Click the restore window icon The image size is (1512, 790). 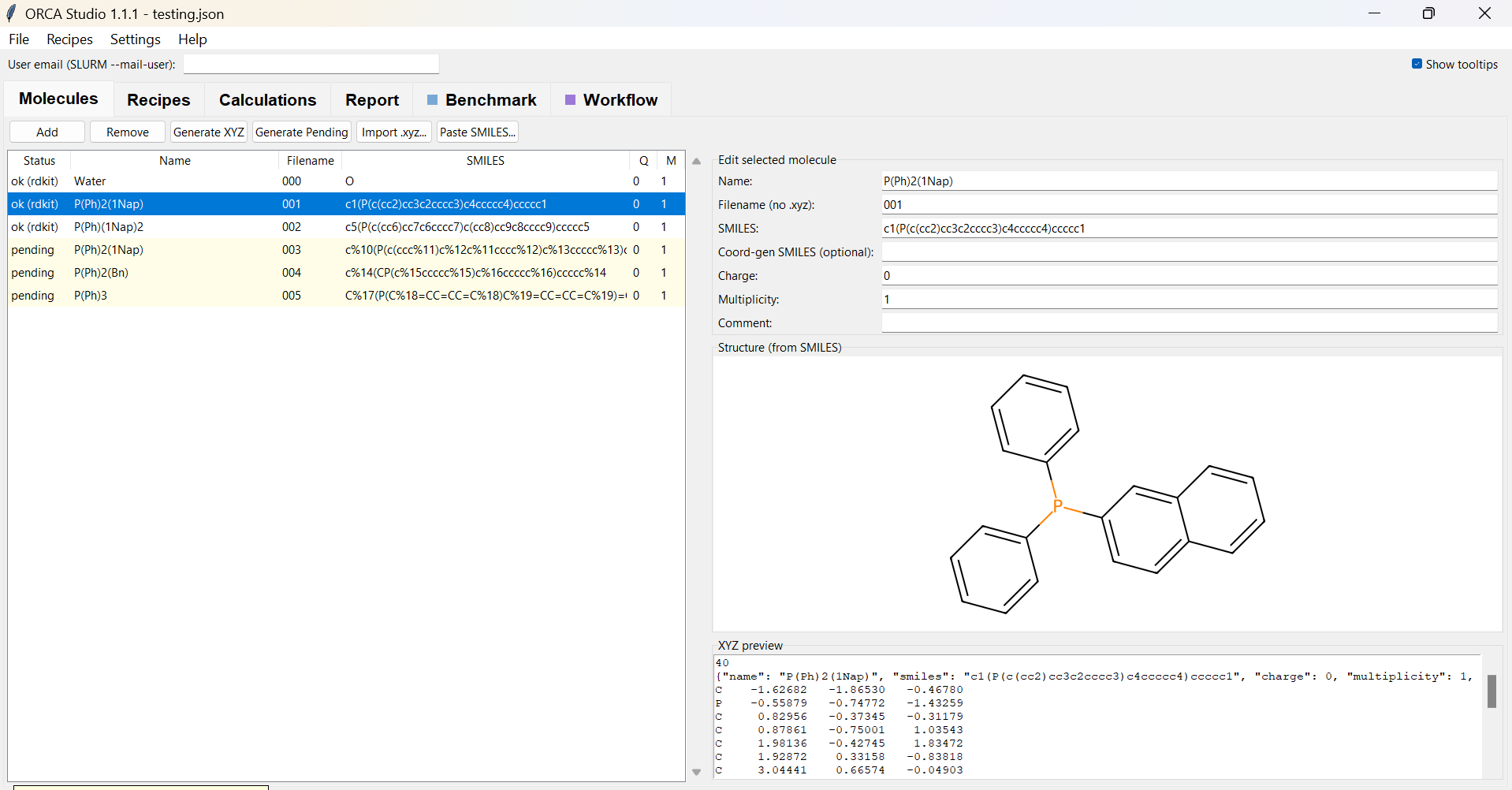(1428, 13)
